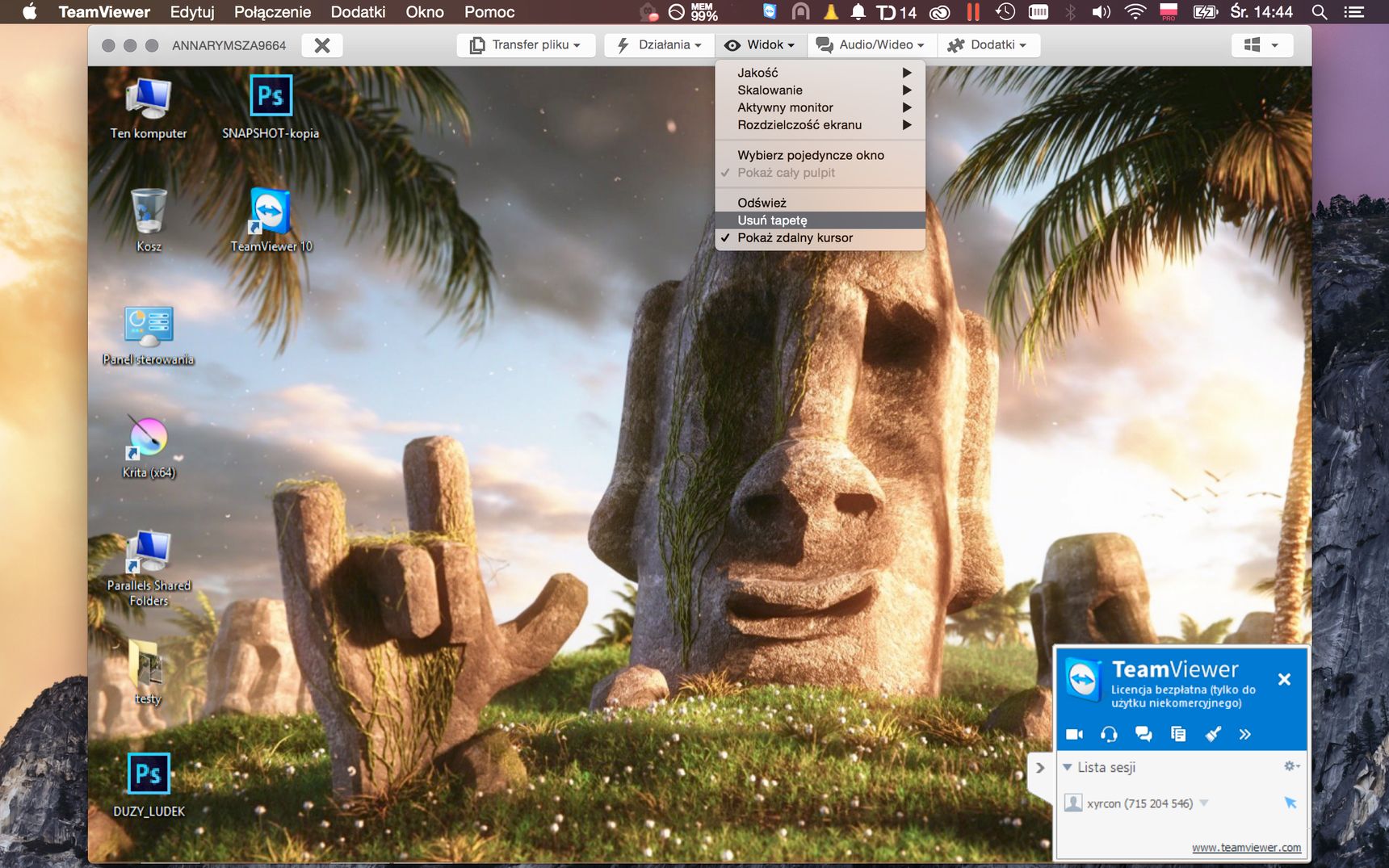Viewport: 1389px width, 868px height.
Task: Open the Audio/Wideo dropdown
Action: (871, 45)
